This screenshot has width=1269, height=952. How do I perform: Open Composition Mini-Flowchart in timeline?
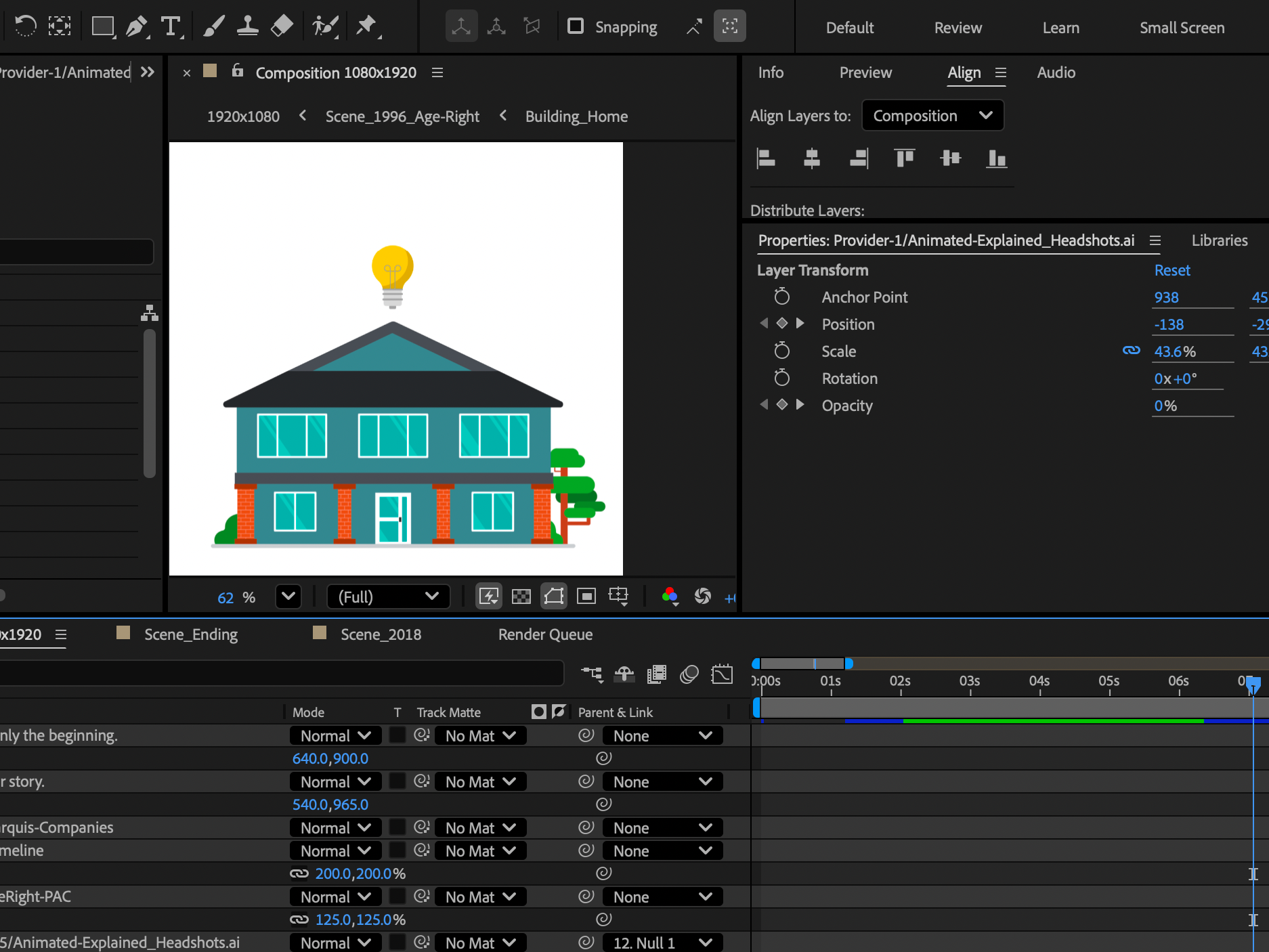[x=592, y=674]
